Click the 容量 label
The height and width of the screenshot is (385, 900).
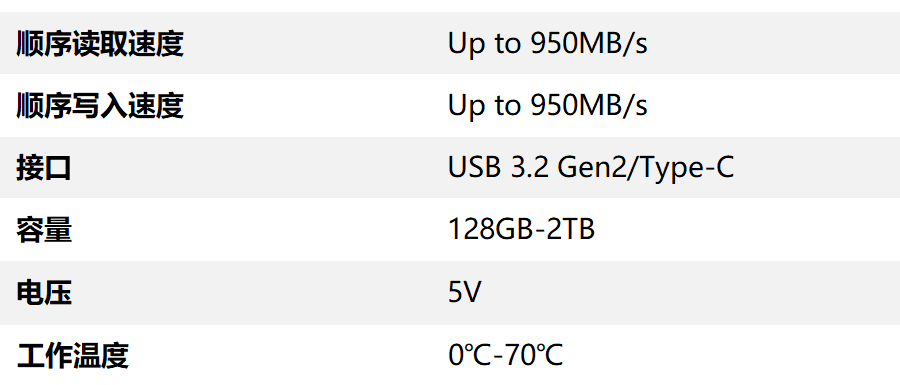click(44, 231)
